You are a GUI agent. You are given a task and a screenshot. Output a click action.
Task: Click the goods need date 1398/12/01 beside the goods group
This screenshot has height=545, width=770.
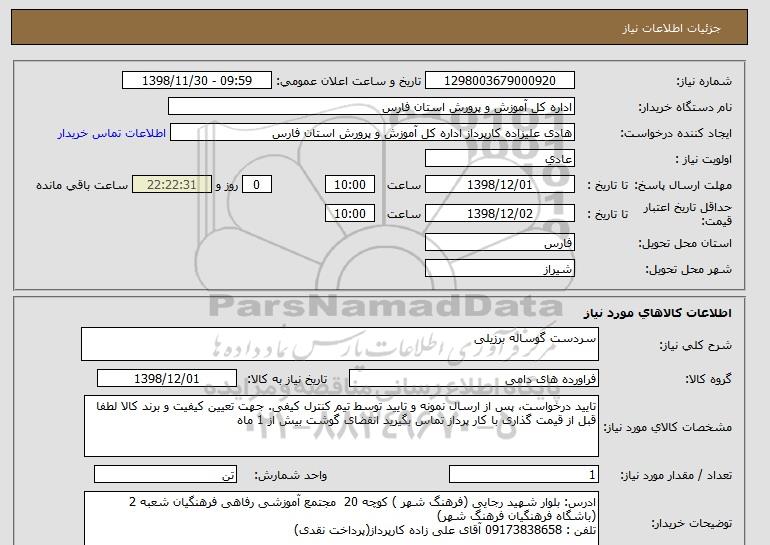tap(167, 379)
